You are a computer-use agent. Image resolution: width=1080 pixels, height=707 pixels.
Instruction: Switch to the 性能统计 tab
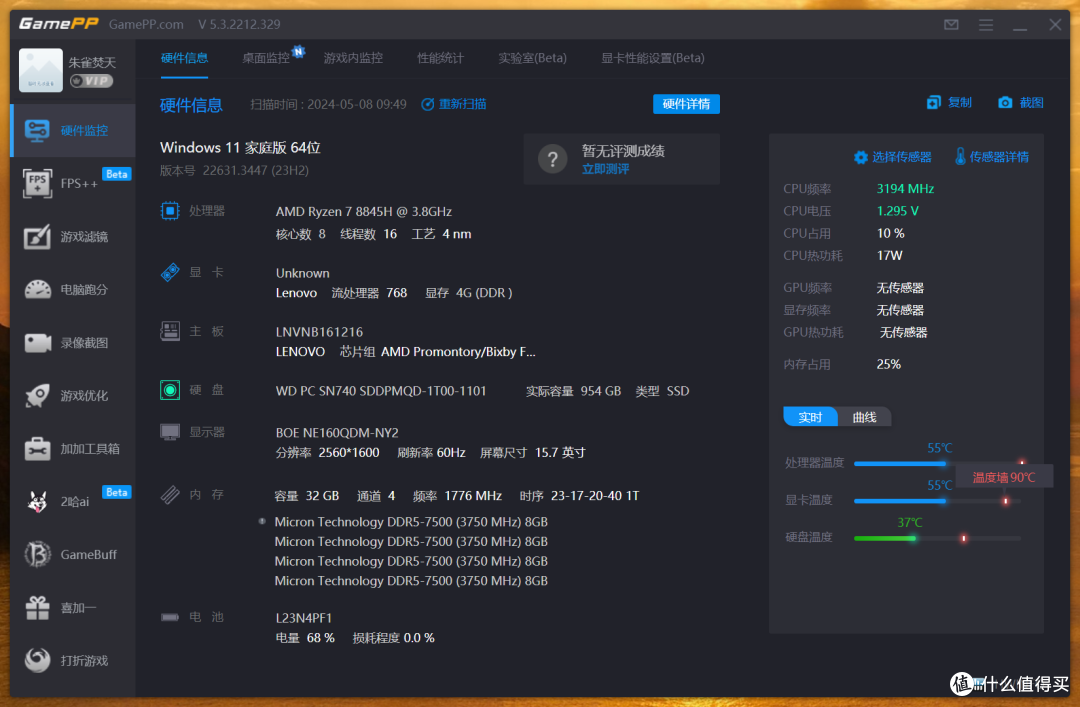[440, 58]
